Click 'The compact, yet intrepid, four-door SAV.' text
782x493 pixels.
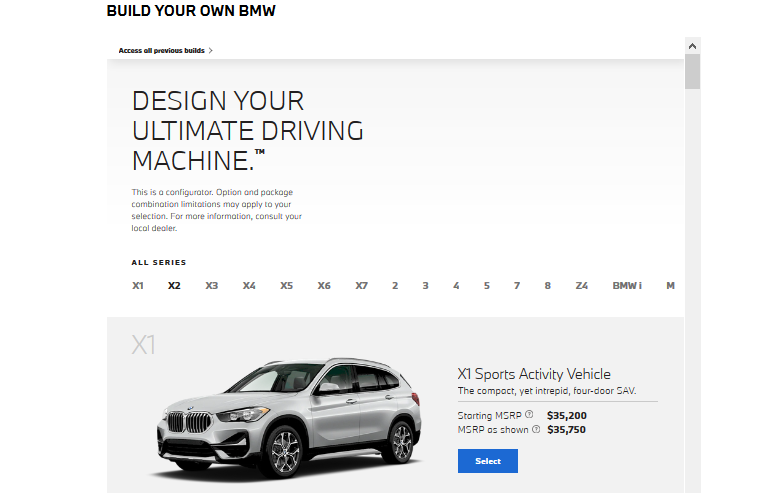[x=547, y=391]
